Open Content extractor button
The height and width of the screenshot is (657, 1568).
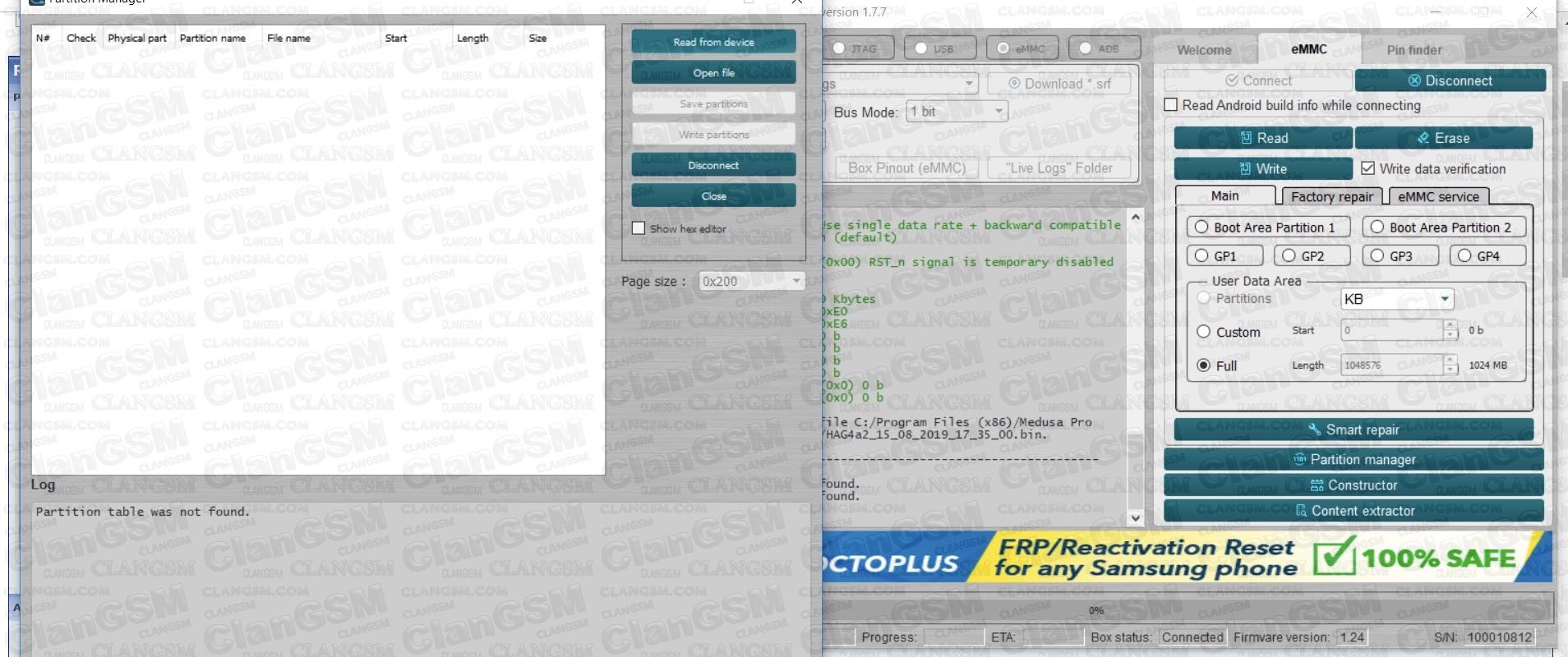coord(1354,511)
